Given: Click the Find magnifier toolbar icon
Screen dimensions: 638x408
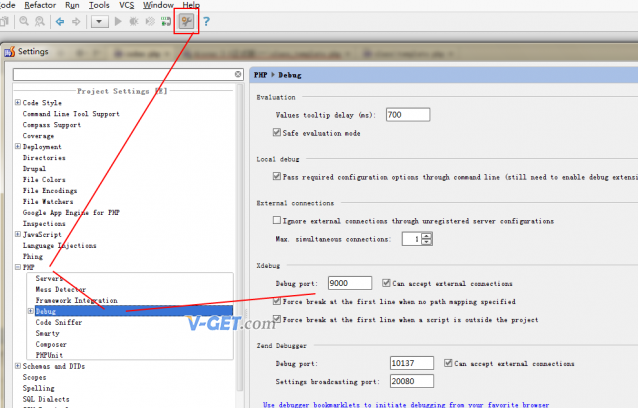Looking at the screenshot, I should click(24, 21).
